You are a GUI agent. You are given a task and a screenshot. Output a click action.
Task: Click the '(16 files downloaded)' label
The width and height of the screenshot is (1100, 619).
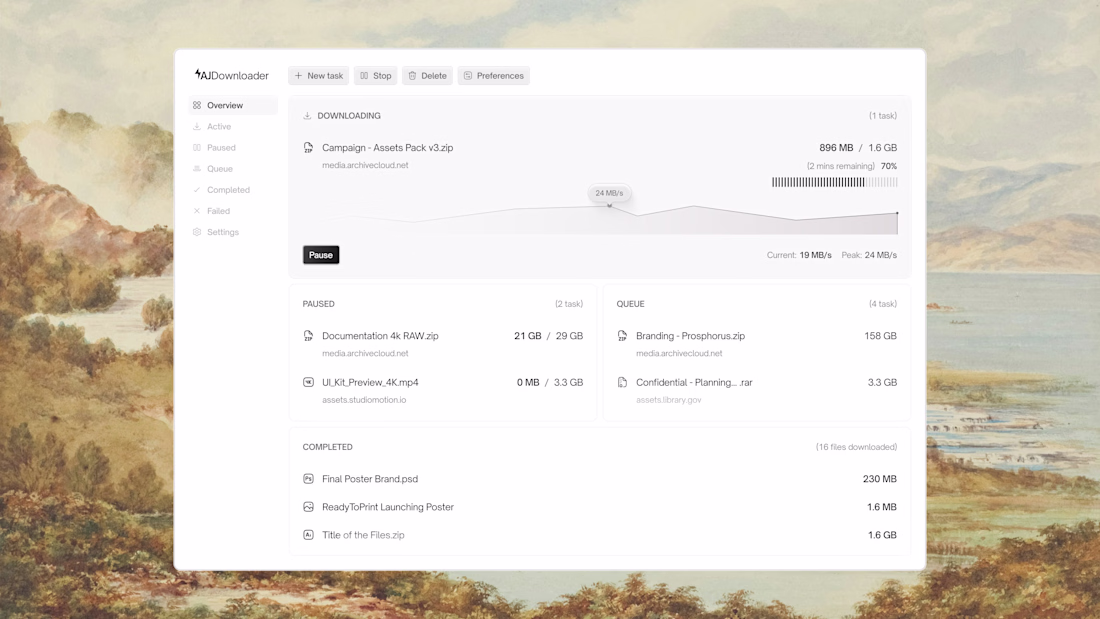pyautogui.click(x=856, y=447)
